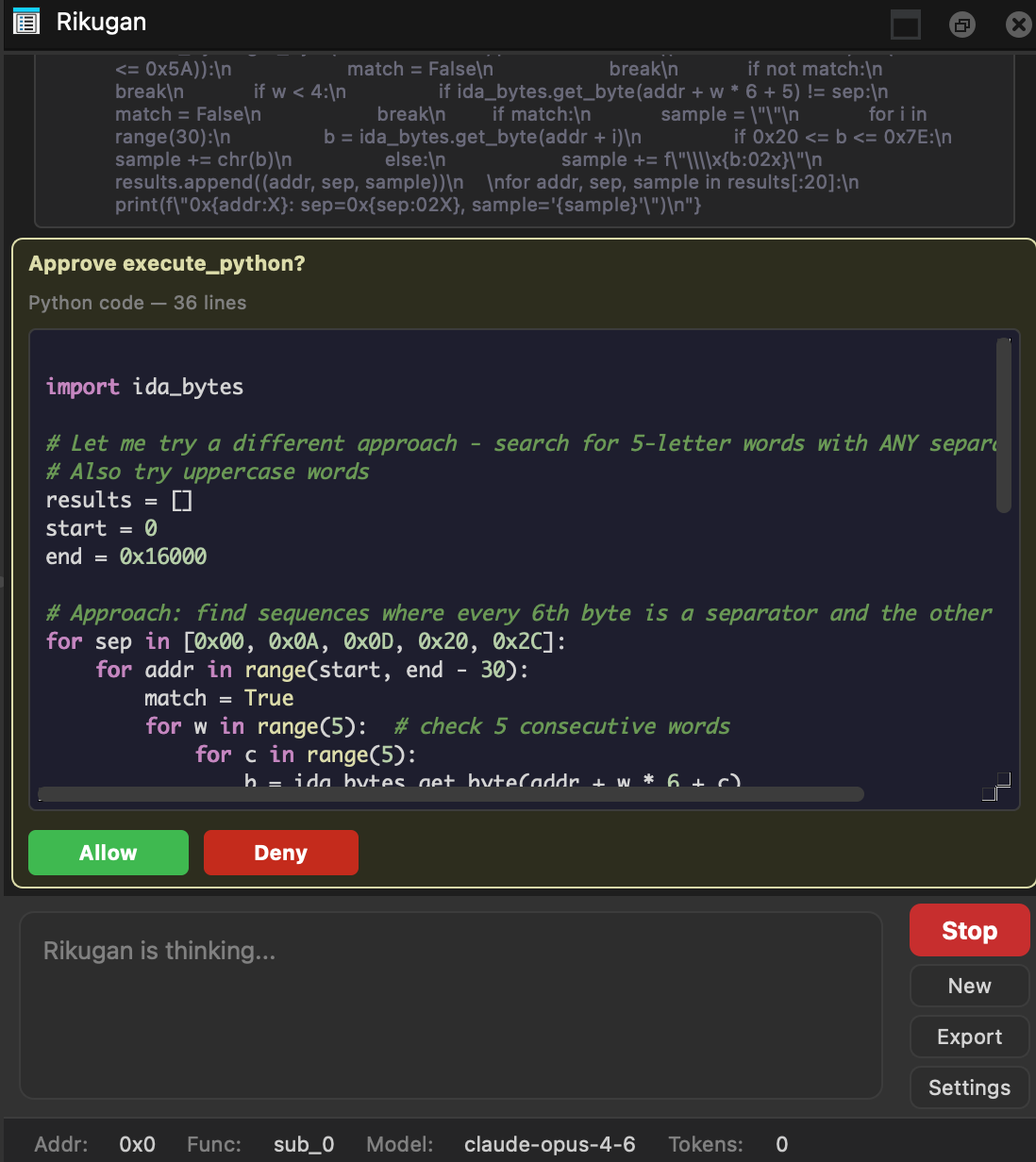Click the Rikugan application icon in the title bar
This screenshot has width=1036, height=1162.
[x=26, y=21]
